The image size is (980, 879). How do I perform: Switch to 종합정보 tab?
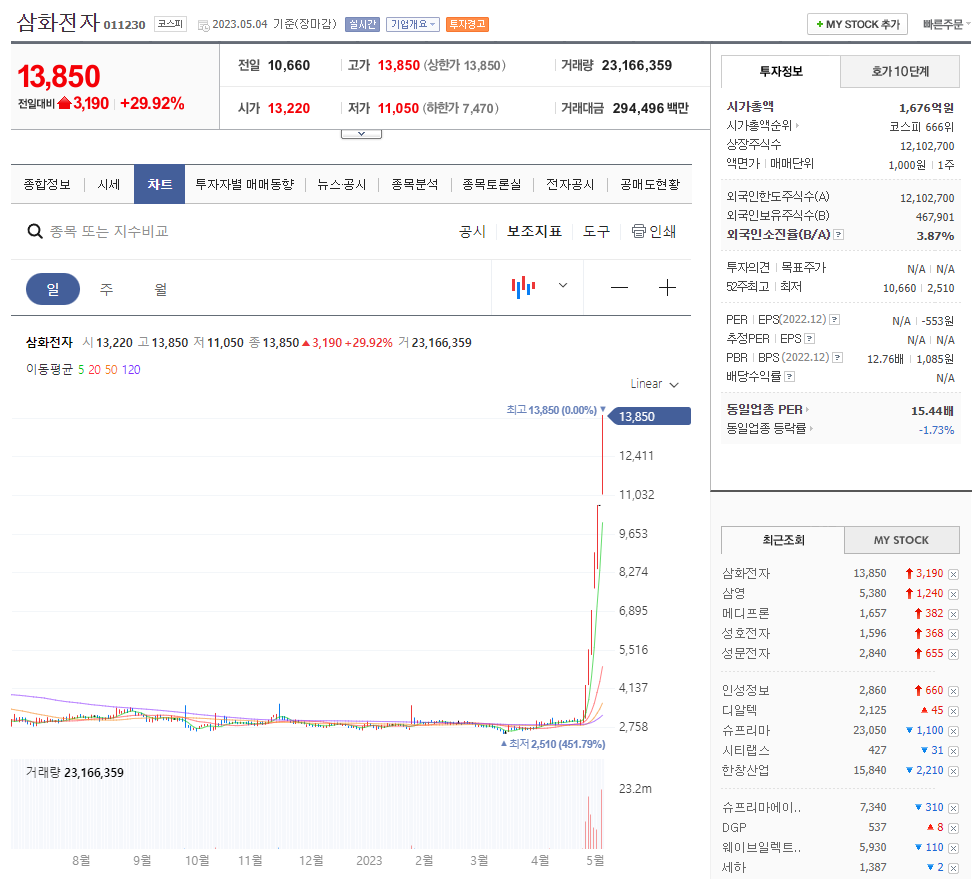[47, 184]
